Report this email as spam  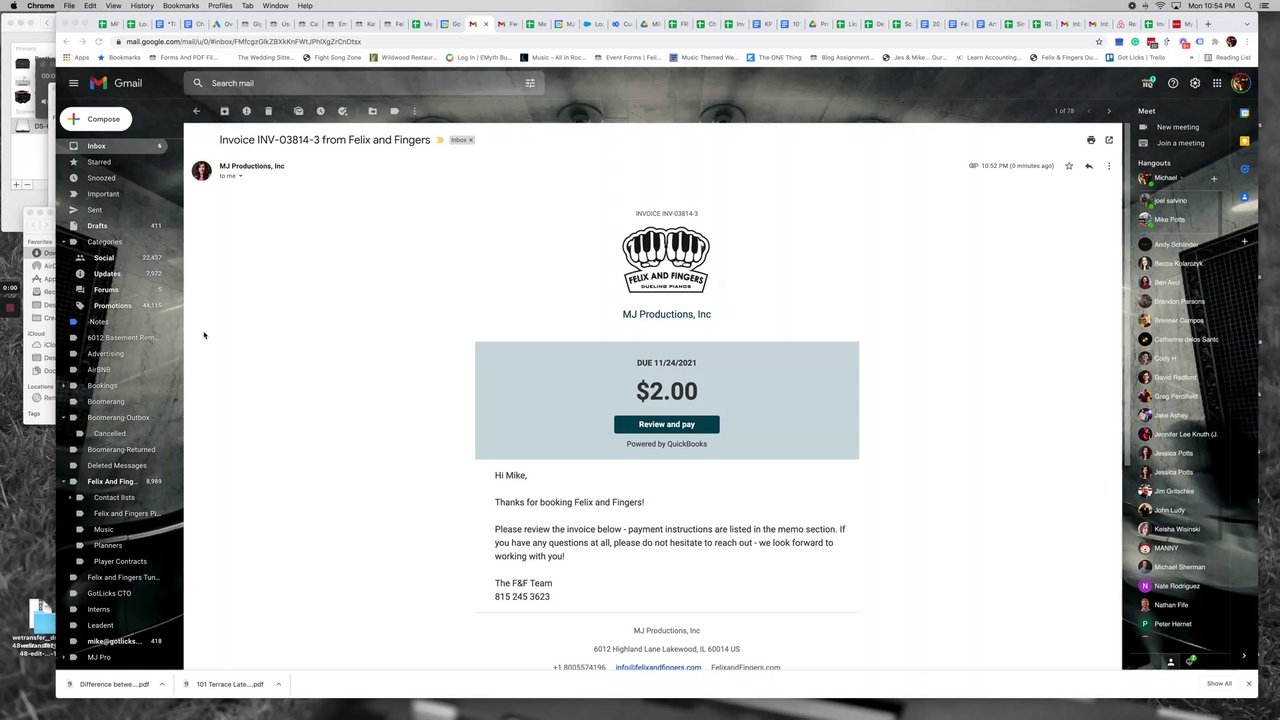click(x=246, y=111)
